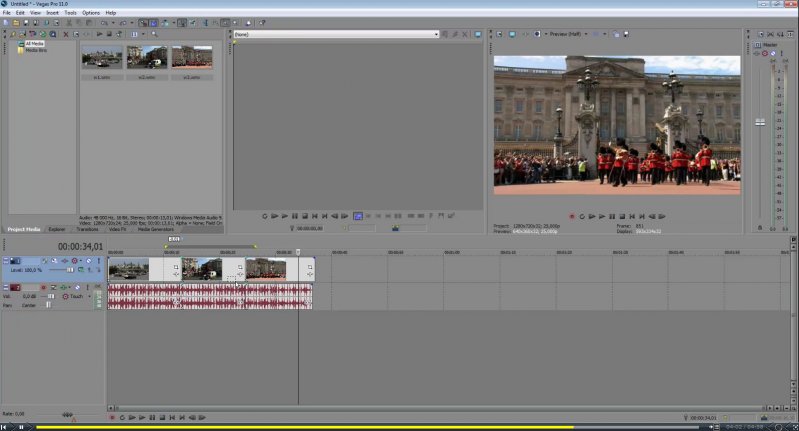Click the New project icon in toolbar
Screen dimensions: 799x431
point(6,22)
